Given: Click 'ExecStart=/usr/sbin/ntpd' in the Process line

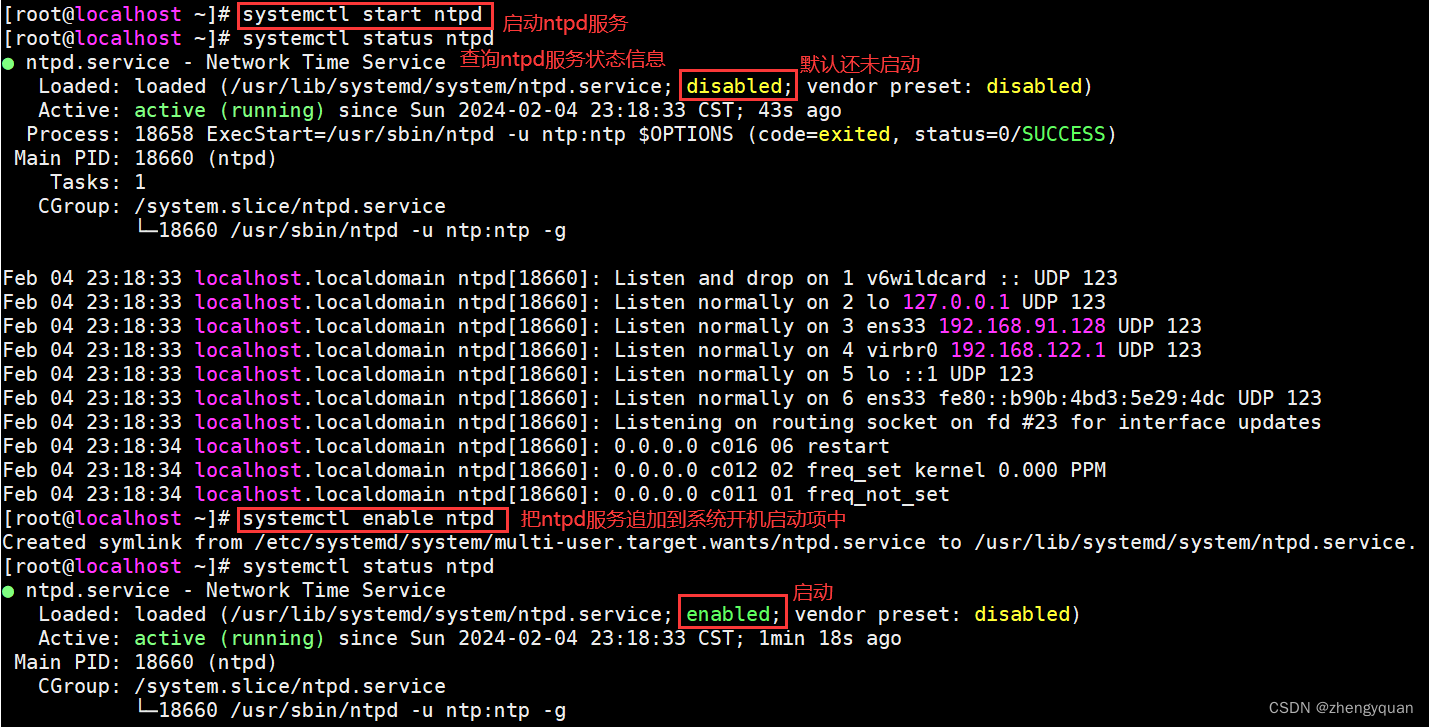Looking at the screenshot, I should click(350, 134).
